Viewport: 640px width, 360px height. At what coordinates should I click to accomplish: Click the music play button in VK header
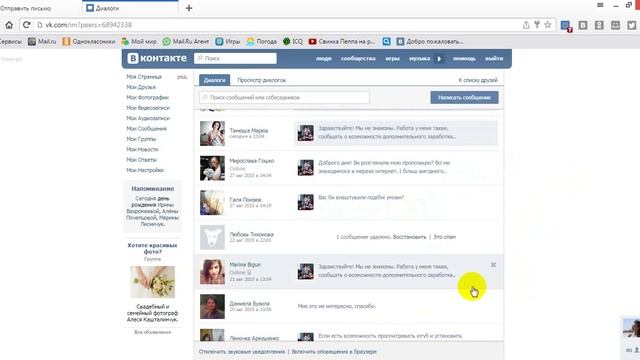(439, 59)
